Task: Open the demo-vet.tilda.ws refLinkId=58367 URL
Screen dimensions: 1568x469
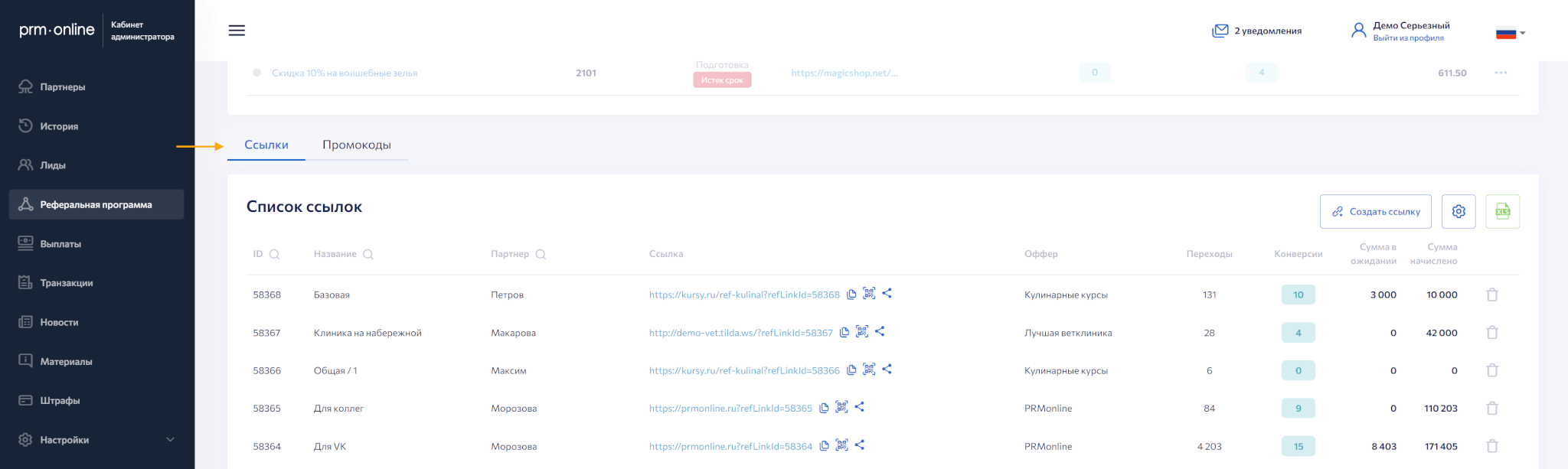Action: point(740,333)
